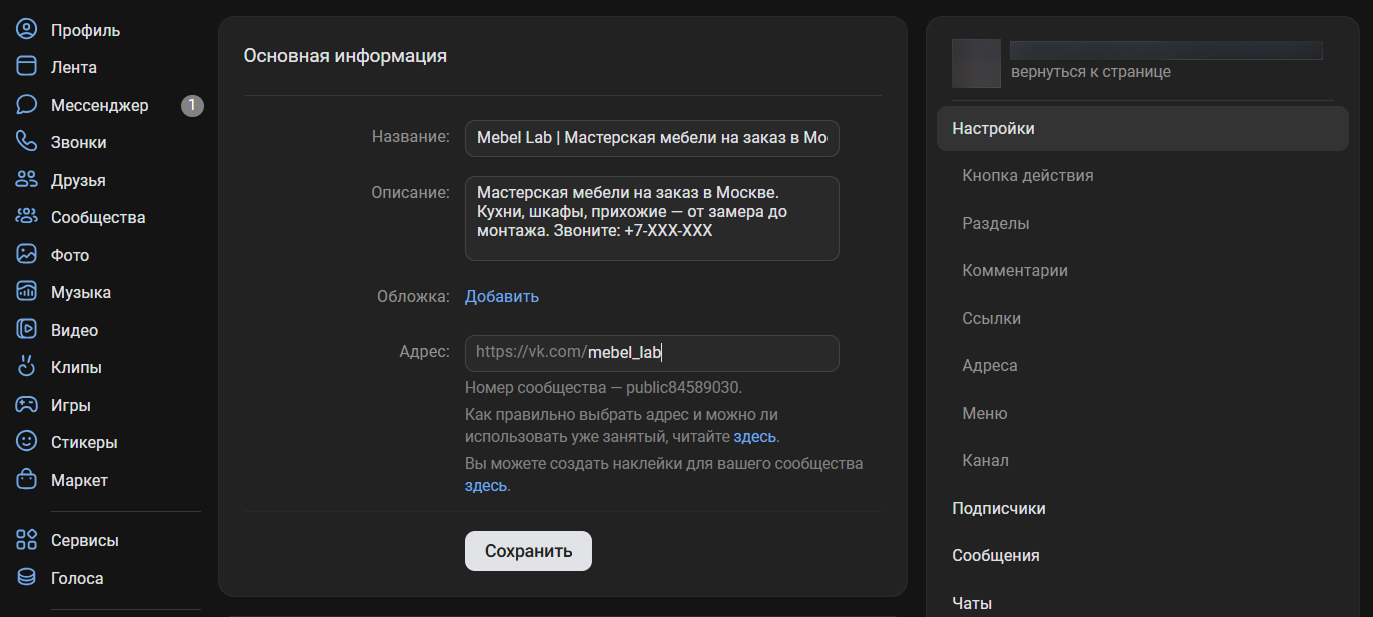1373x617 pixels.
Task: Open Games via the gamepad icon
Action: pyautogui.click(x=27, y=405)
